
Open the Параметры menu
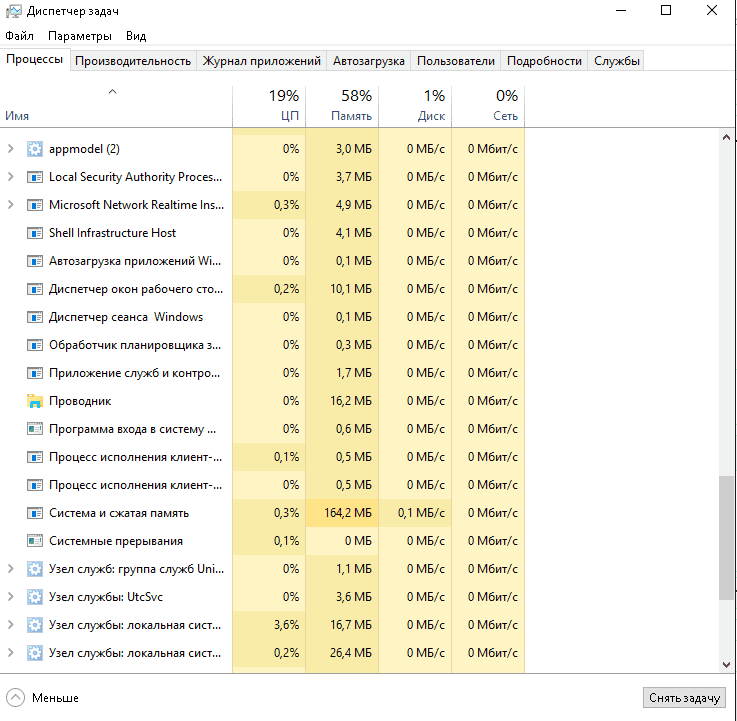pos(80,36)
